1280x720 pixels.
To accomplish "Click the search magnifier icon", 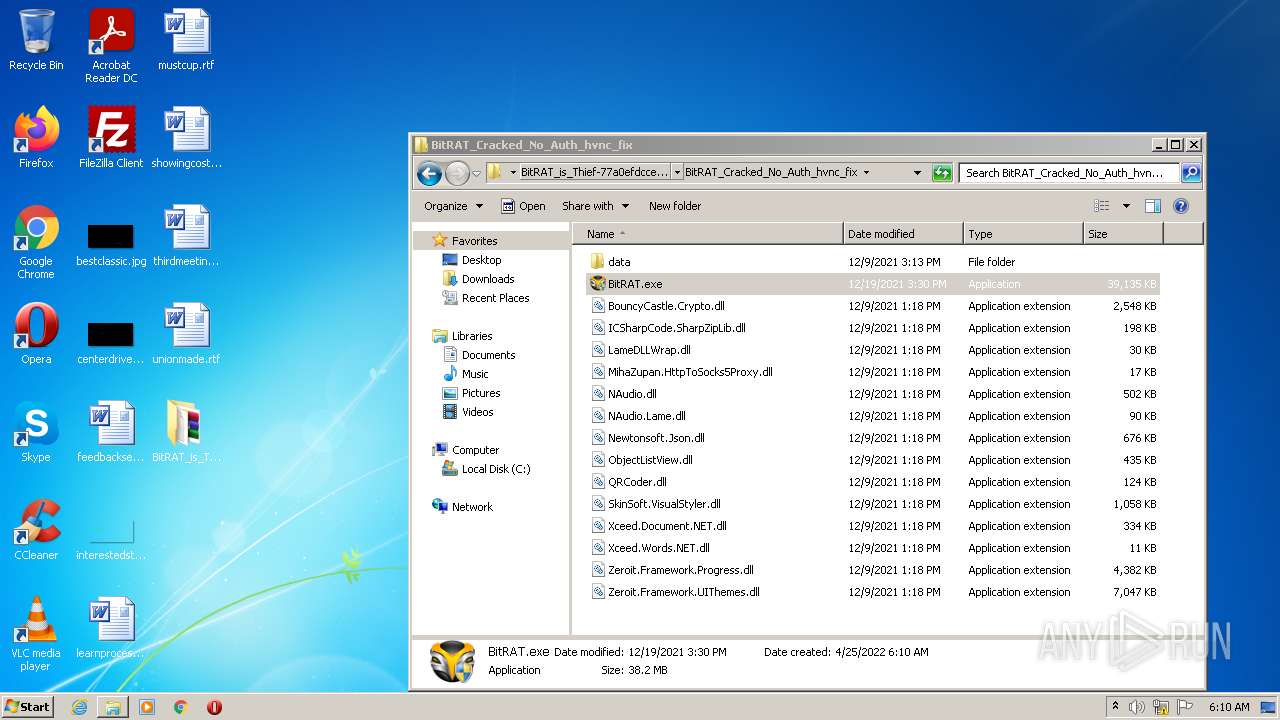I will point(1190,173).
